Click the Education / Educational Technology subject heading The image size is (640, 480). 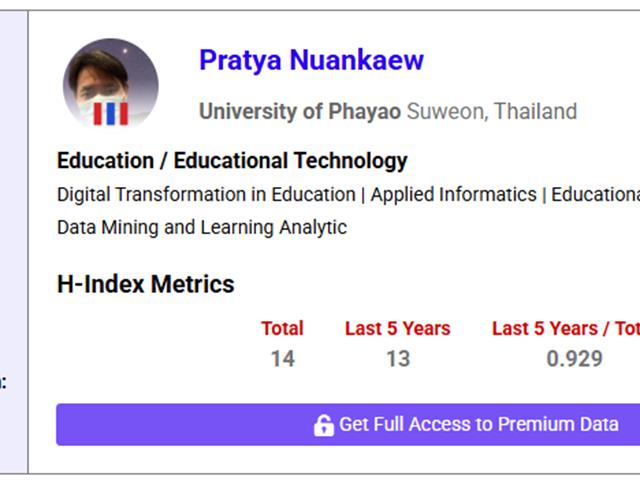(232, 160)
